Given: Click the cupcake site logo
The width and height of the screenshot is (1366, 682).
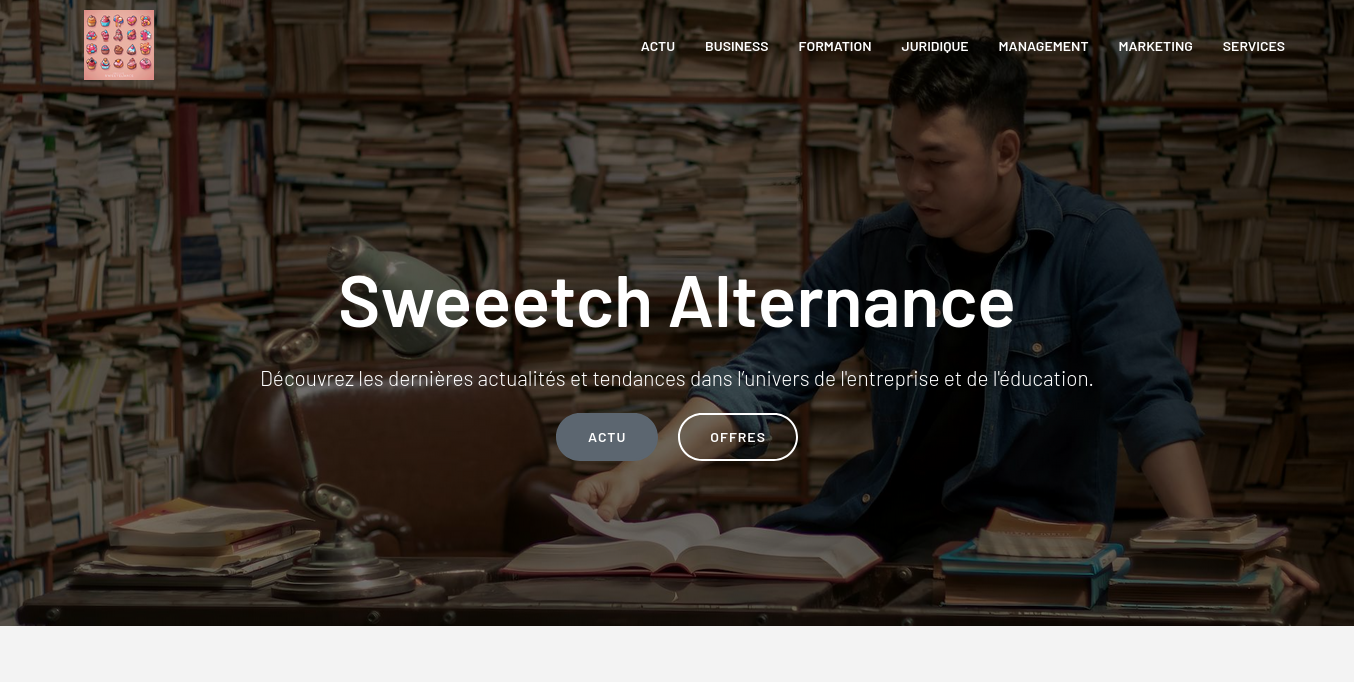Looking at the screenshot, I should 119,45.
